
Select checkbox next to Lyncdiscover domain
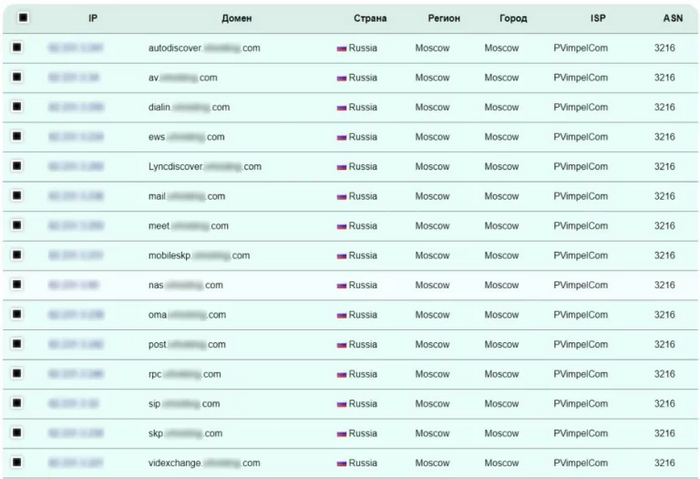pyautogui.click(x=17, y=166)
